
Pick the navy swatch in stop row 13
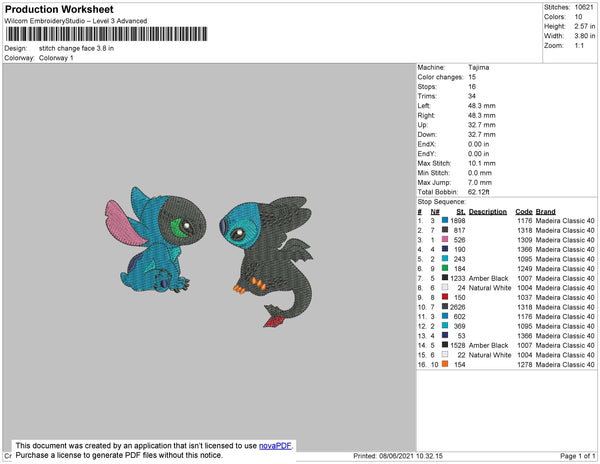click(x=445, y=335)
